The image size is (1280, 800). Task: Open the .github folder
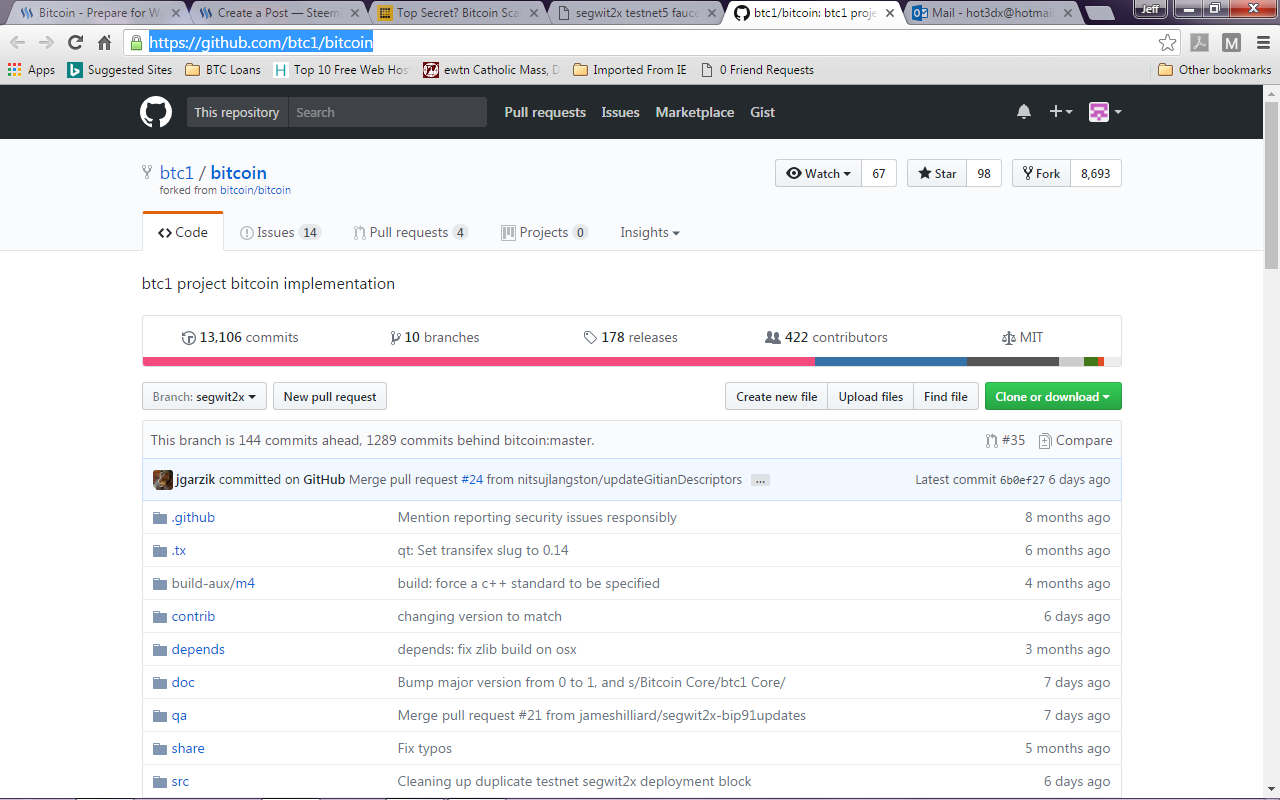[x=193, y=517]
